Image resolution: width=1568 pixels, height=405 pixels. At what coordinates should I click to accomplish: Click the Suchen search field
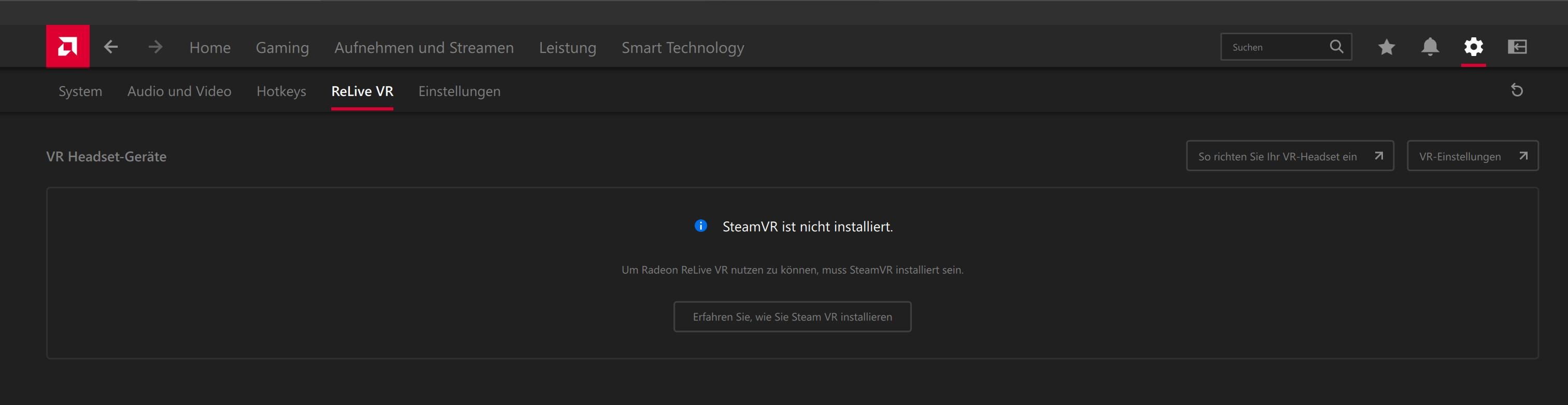1286,47
